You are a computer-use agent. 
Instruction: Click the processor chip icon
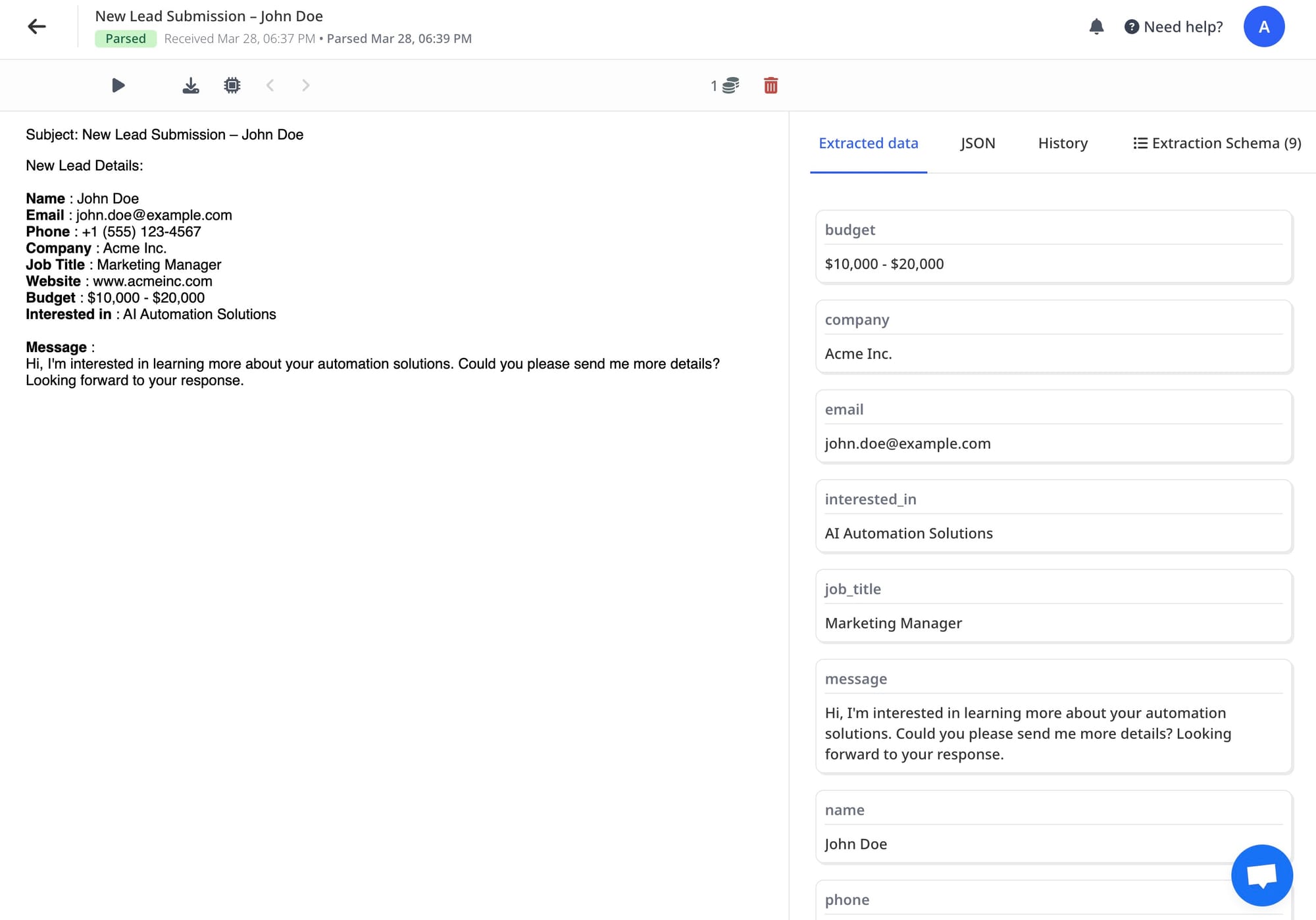pos(232,86)
